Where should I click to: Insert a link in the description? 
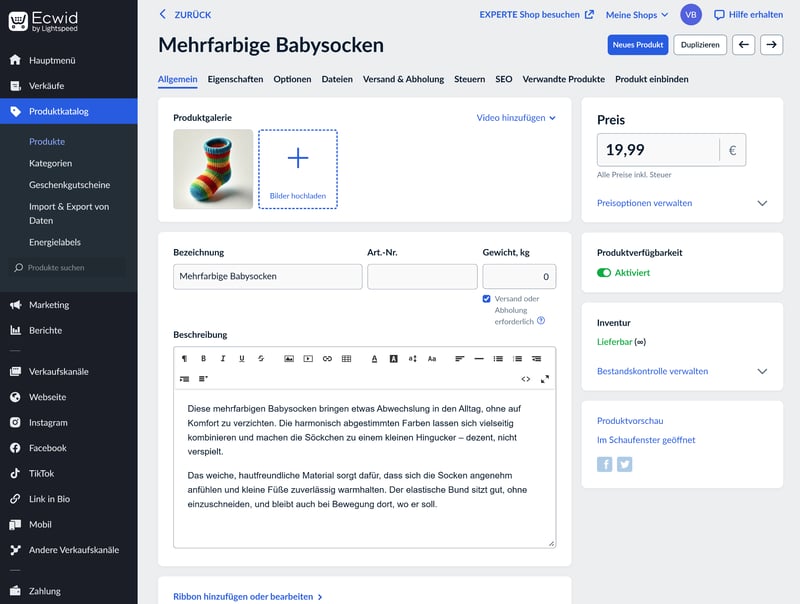point(327,358)
